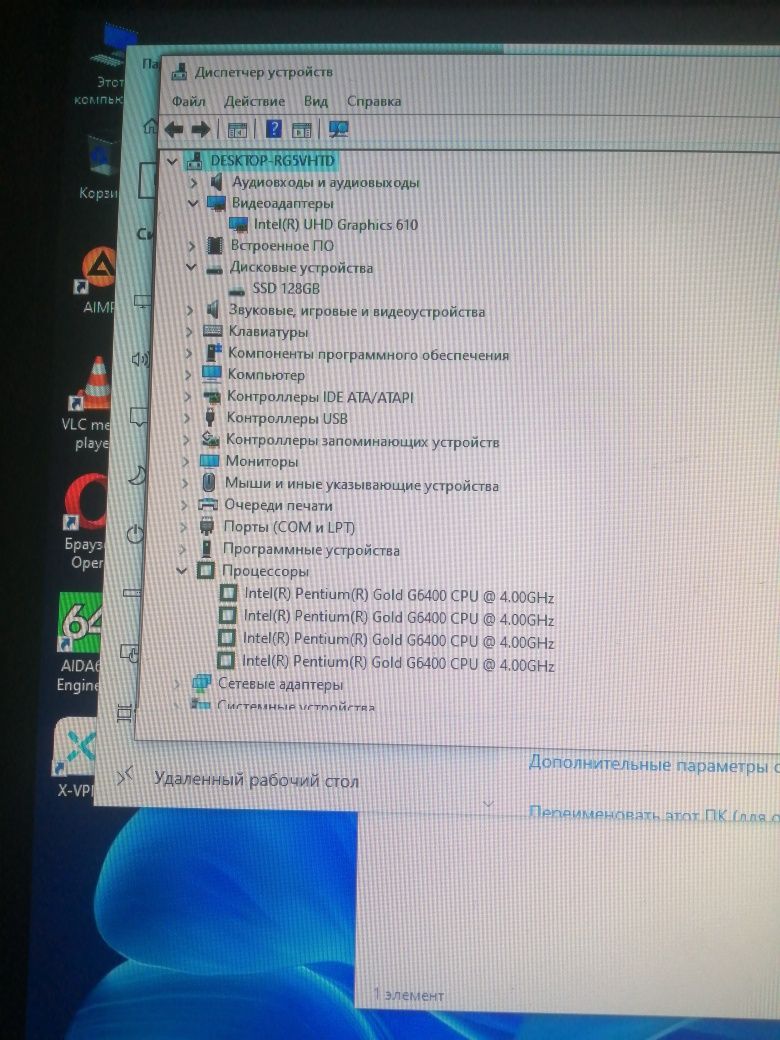Expand the Клавиатуры category

pos(190,331)
